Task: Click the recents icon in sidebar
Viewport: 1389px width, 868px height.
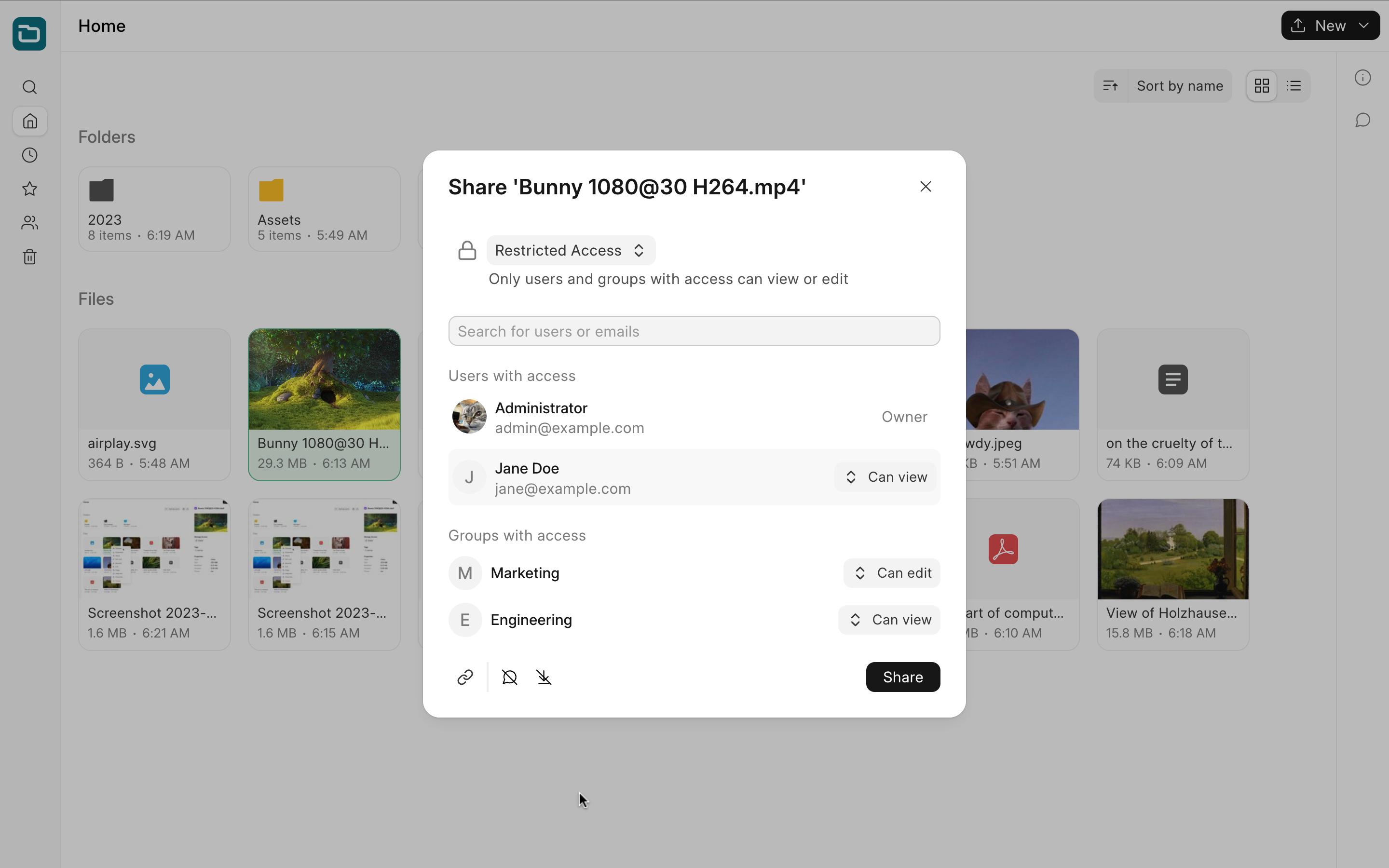Action: (30, 155)
